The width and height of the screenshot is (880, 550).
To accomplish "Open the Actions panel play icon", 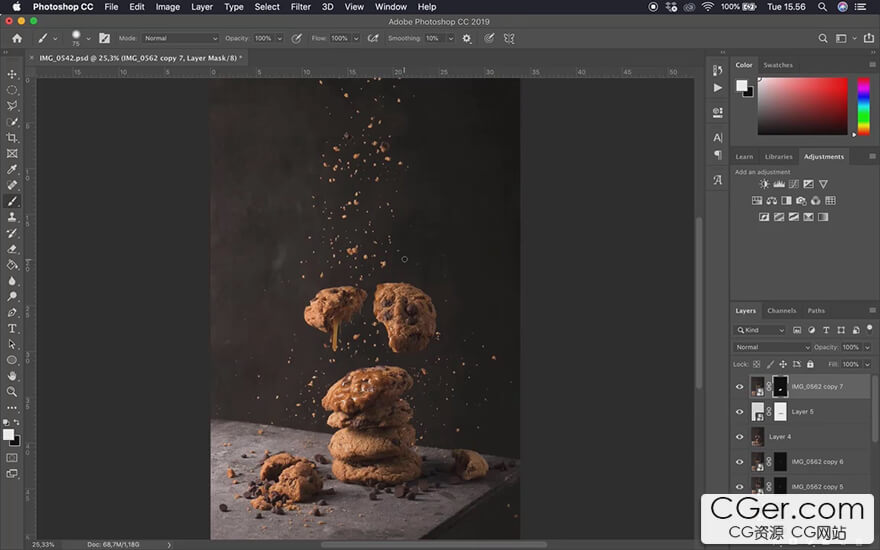I will 718,88.
